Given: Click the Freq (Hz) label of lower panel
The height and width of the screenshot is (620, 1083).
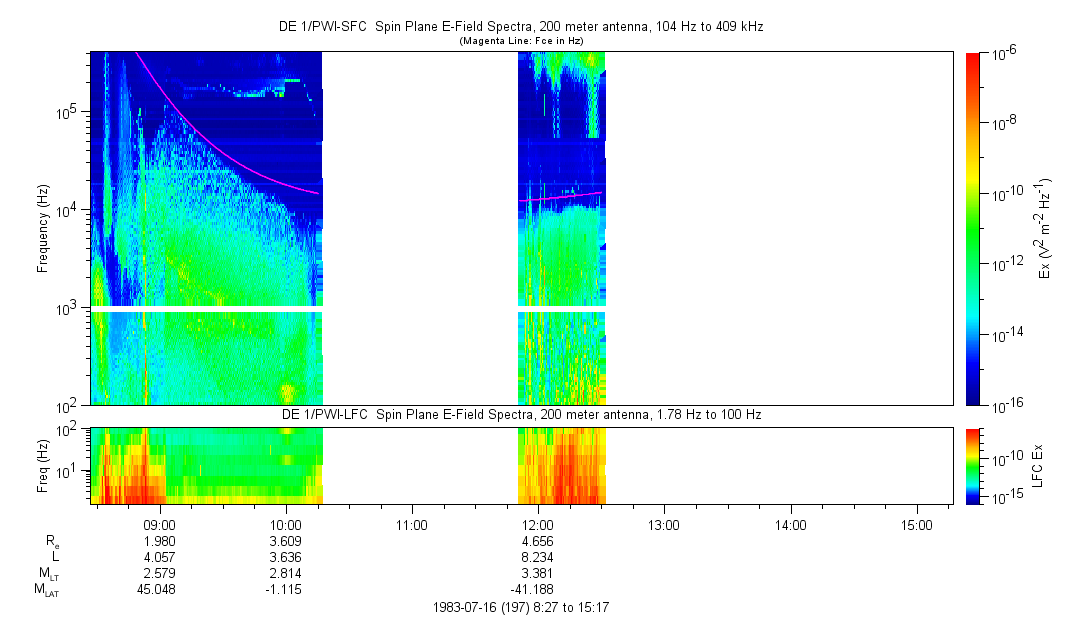Looking at the screenshot, I should tap(43, 465).
